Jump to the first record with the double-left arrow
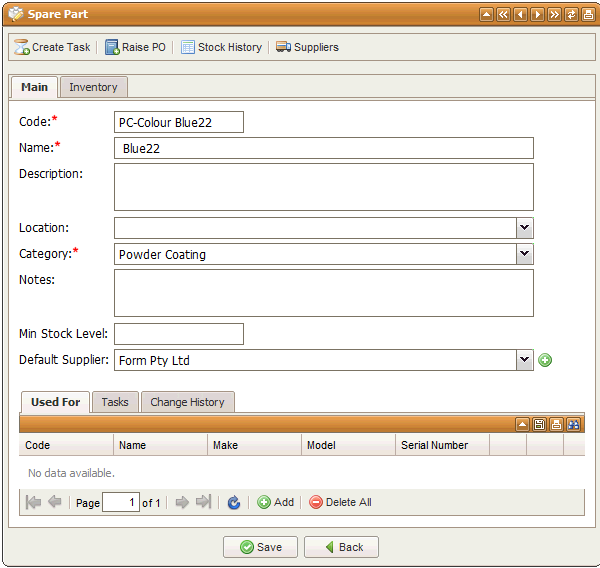600x568 pixels. (x=503, y=15)
